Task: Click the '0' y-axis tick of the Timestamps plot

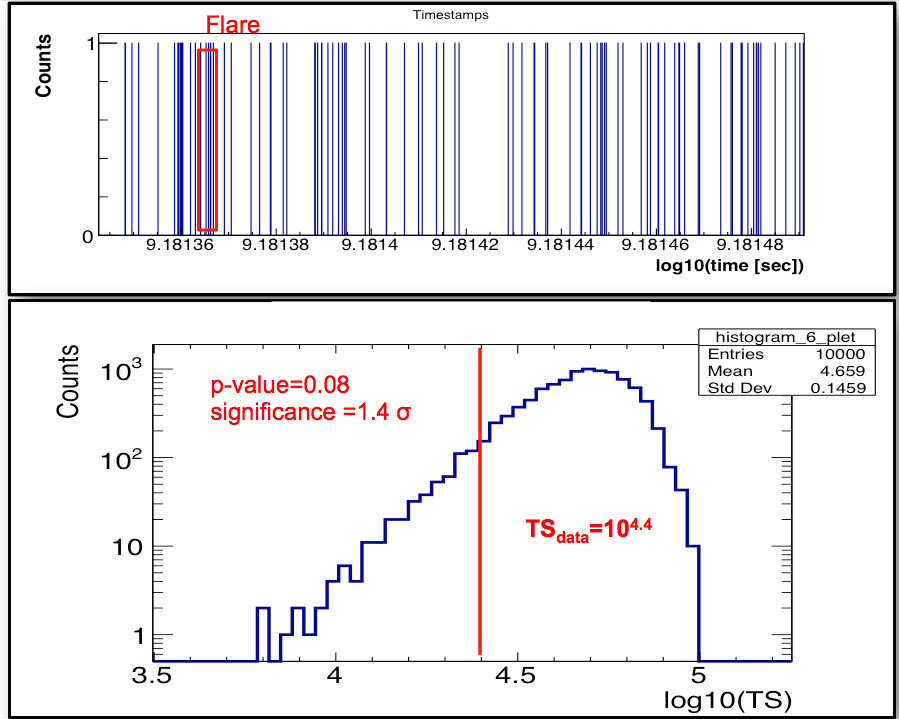Action: click(88, 237)
